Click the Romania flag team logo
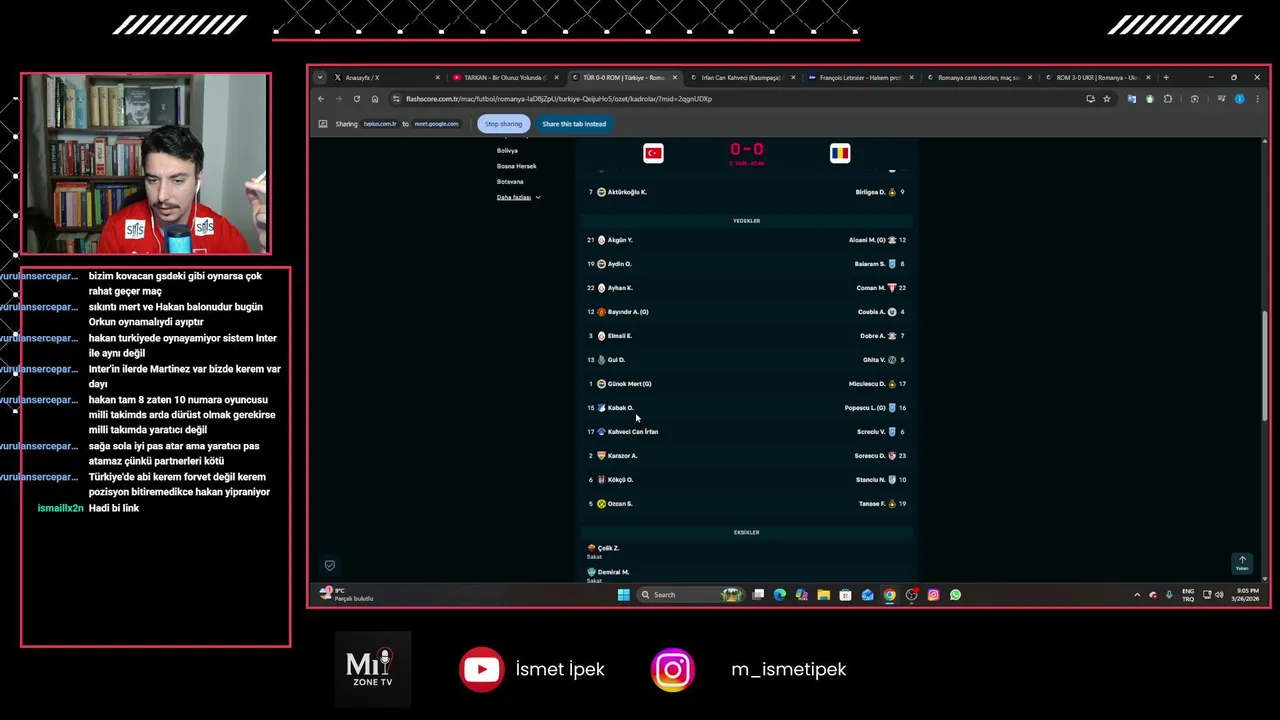Viewport: 1280px width, 720px height. (x=840, y=153)
